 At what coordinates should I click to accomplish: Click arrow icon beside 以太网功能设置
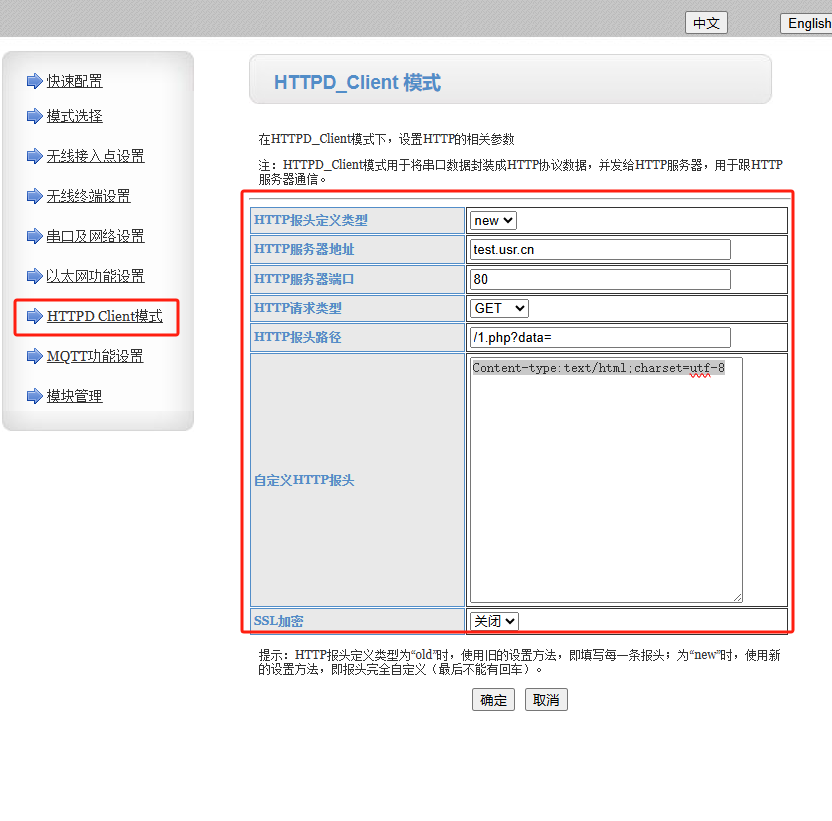(x=34, y=276)
